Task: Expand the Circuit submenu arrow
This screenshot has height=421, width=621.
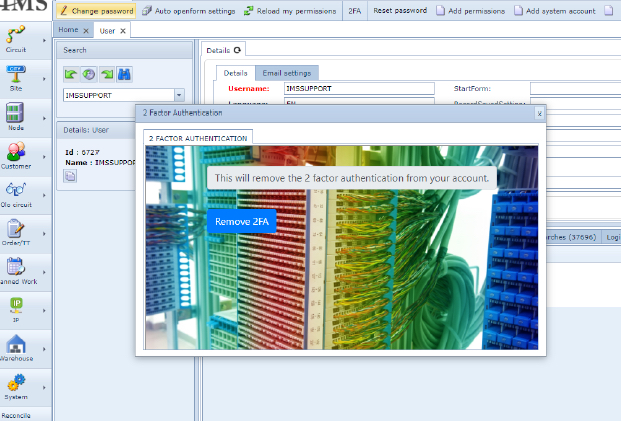Action: click(44, 40)
